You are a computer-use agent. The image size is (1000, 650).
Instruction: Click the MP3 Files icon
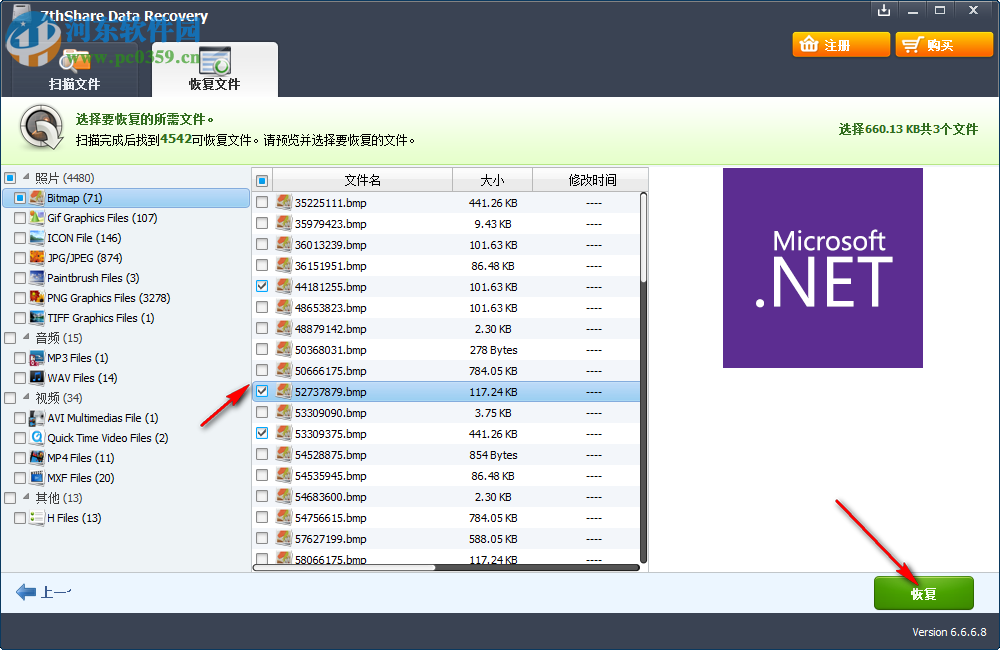tap(34, 358)
